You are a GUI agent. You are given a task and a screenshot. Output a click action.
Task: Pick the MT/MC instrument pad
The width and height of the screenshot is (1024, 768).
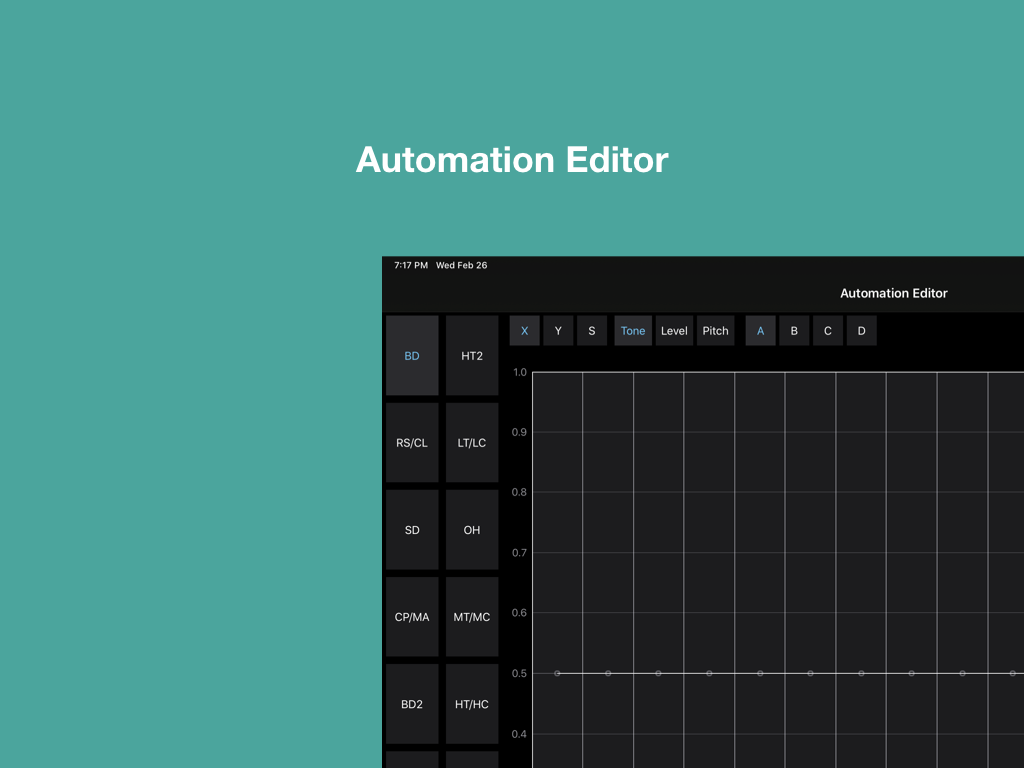[x=472, y=617]
